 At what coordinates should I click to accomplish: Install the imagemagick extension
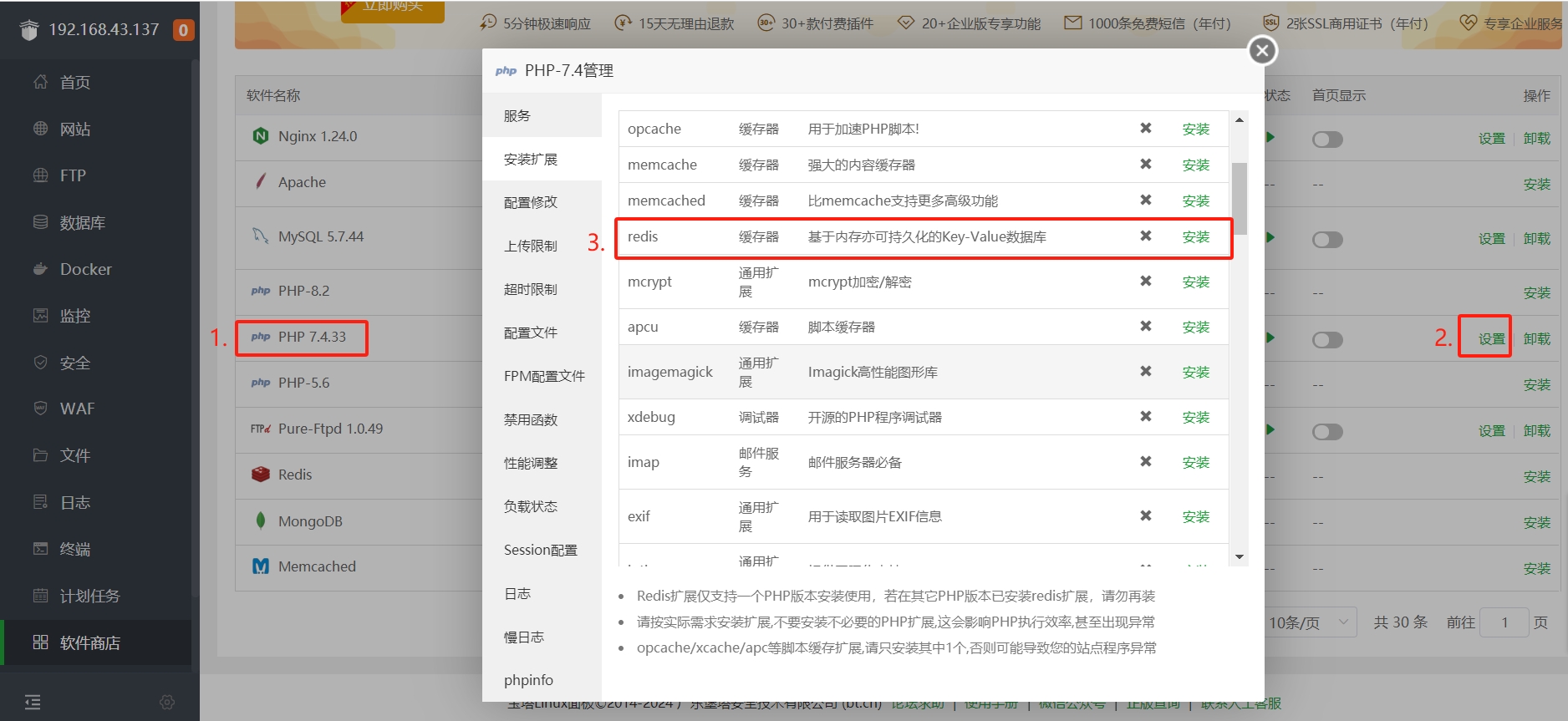[1196, 373]
